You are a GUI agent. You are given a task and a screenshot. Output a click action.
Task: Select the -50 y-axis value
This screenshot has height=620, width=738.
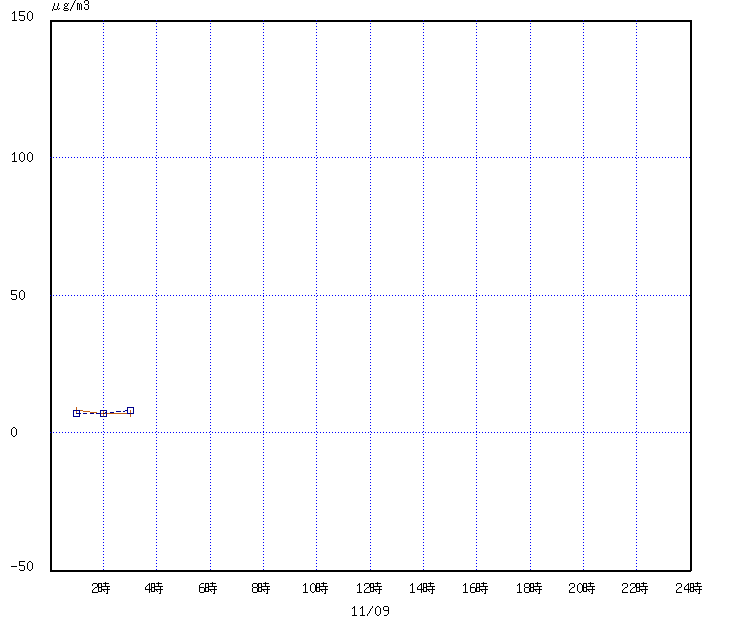(22, 567)
